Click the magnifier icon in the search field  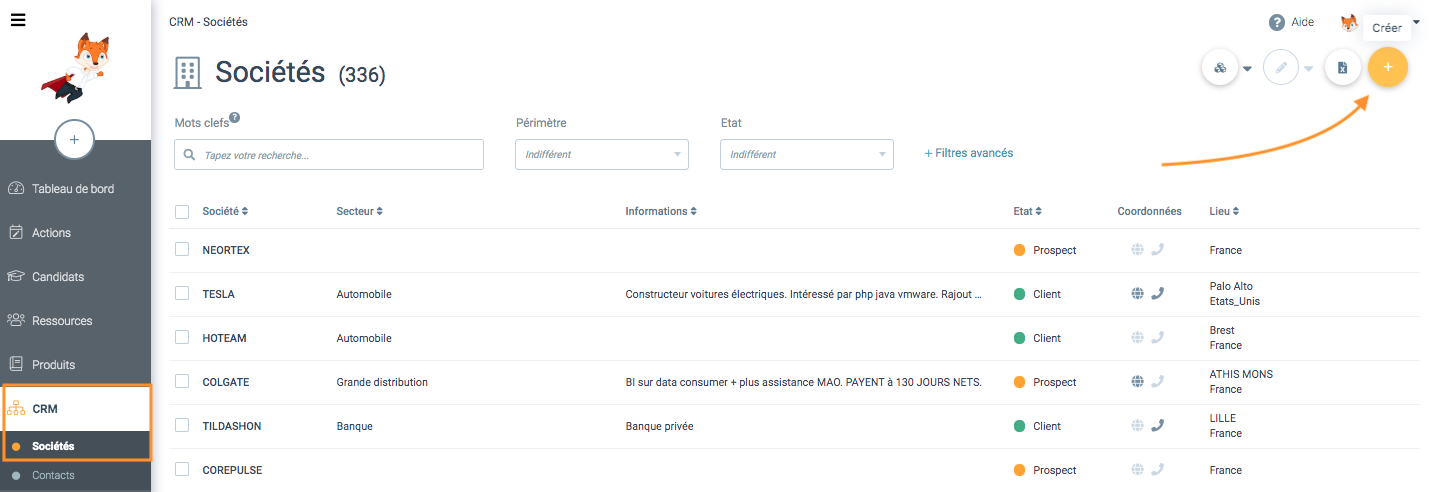click(190, 155)
